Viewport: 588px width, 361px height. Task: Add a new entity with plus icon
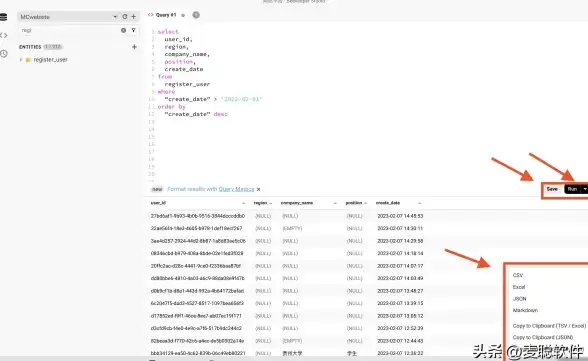click(x=134, y=47)
